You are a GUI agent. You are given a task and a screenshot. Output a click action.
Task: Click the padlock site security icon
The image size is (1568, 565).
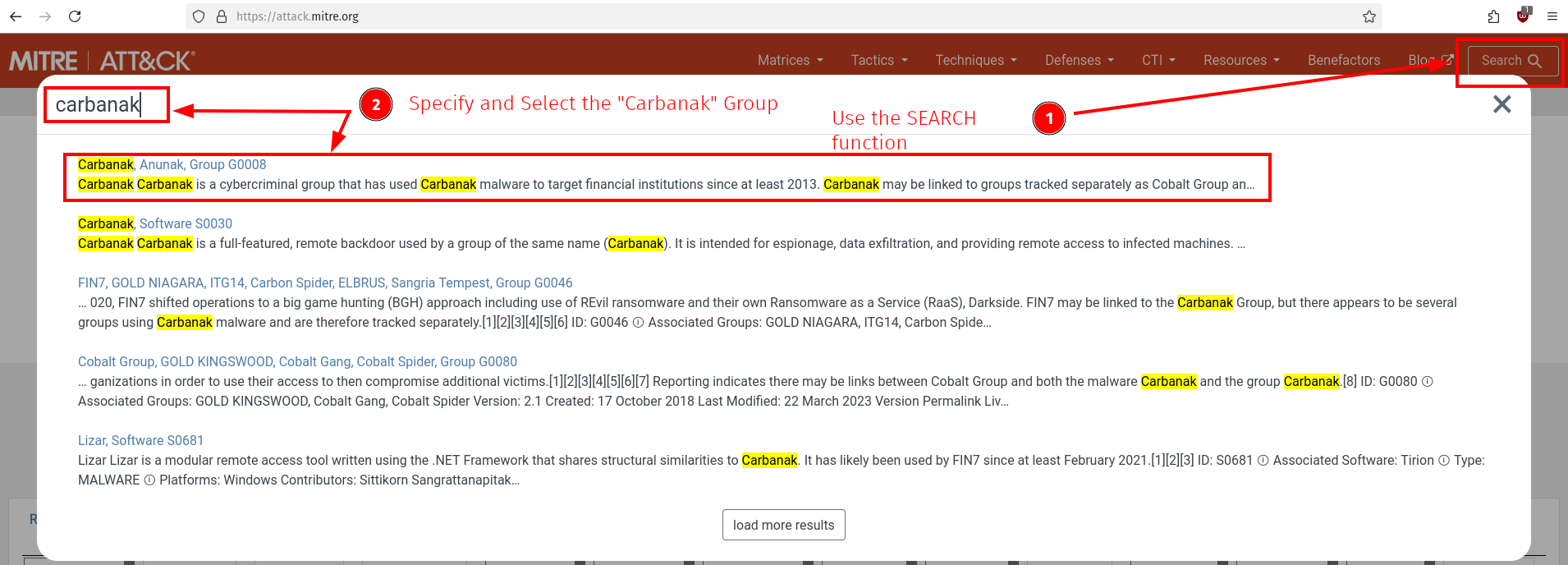222,16
